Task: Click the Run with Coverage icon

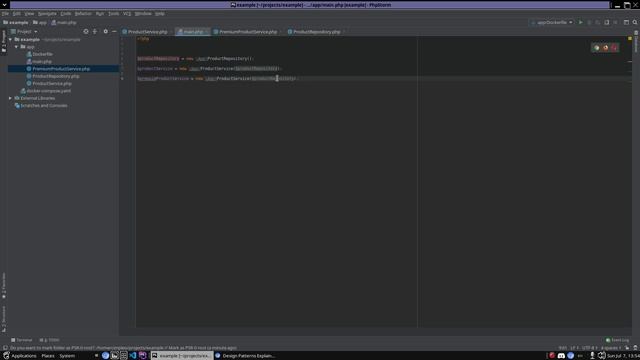Action: click(598, 22)
